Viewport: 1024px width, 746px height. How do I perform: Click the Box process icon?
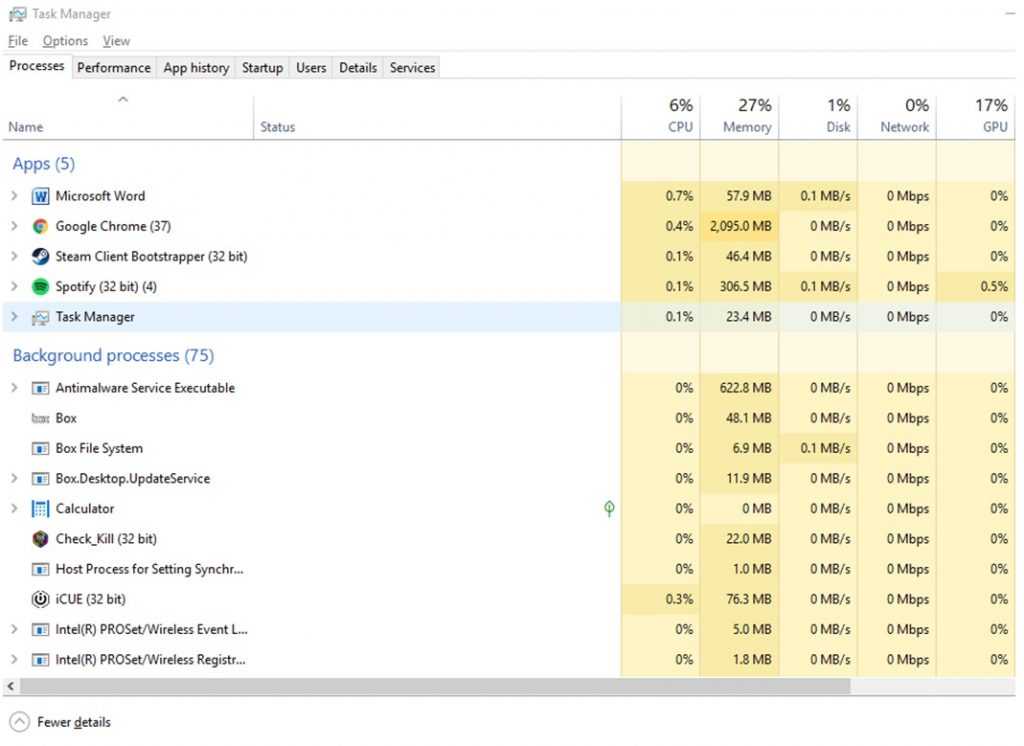pos(40,418)
